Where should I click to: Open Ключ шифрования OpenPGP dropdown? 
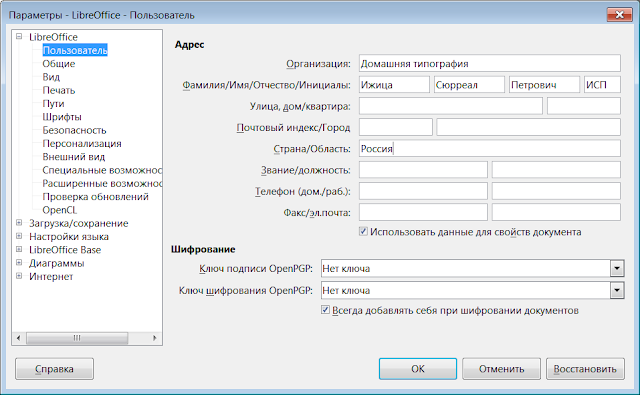[617, 291]
